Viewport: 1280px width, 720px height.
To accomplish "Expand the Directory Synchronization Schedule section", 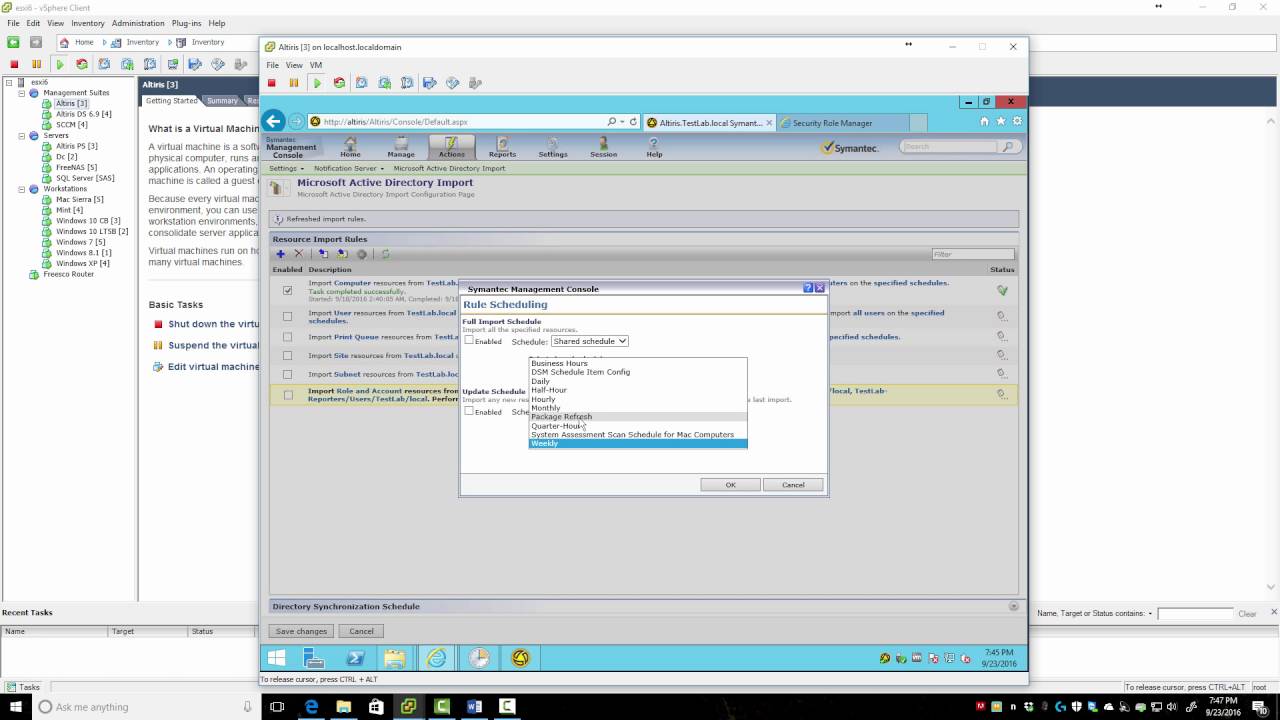I will coord(1013,606).
